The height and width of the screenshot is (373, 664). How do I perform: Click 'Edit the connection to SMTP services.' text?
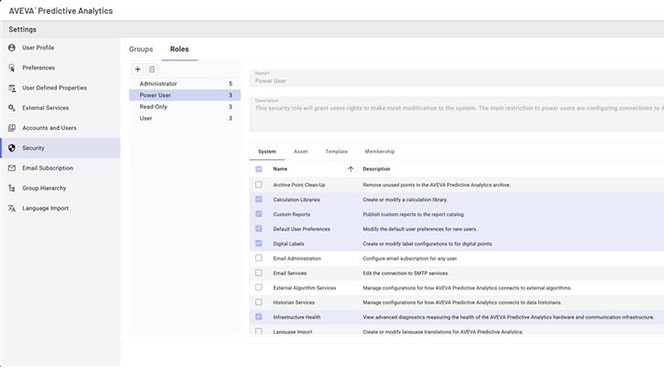click(406, 274)
